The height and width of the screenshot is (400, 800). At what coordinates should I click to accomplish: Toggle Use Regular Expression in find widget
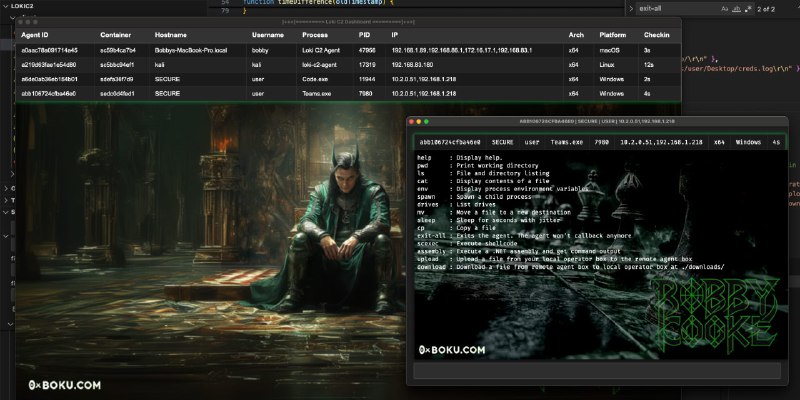748,9
